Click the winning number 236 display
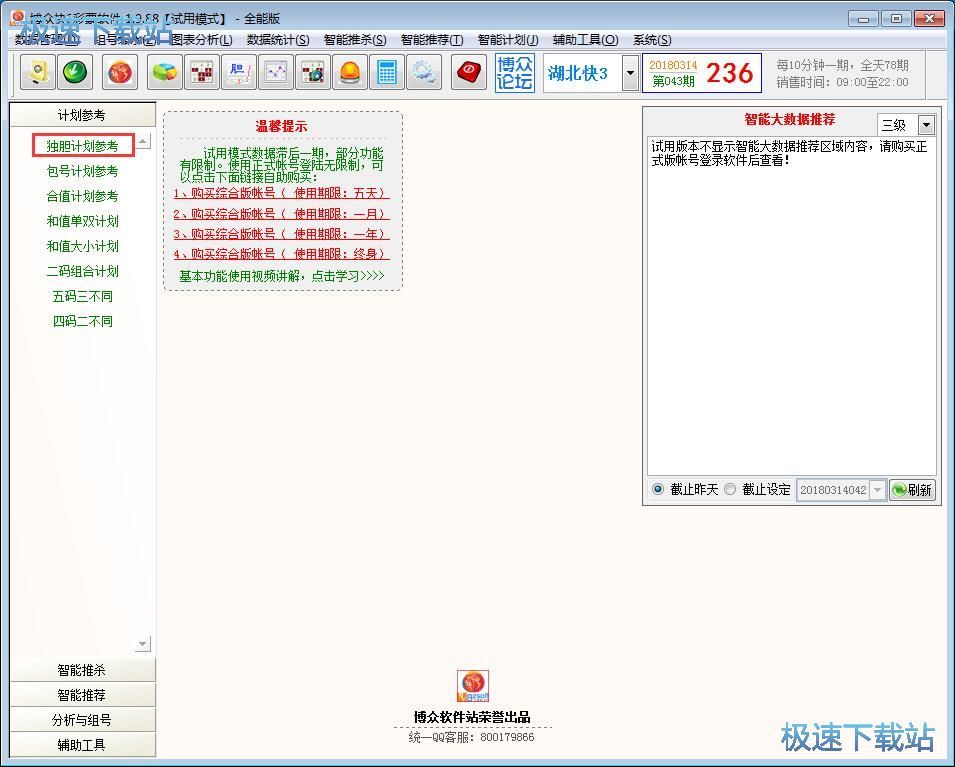This screenshot has height=767, width=955. (730, 73)
